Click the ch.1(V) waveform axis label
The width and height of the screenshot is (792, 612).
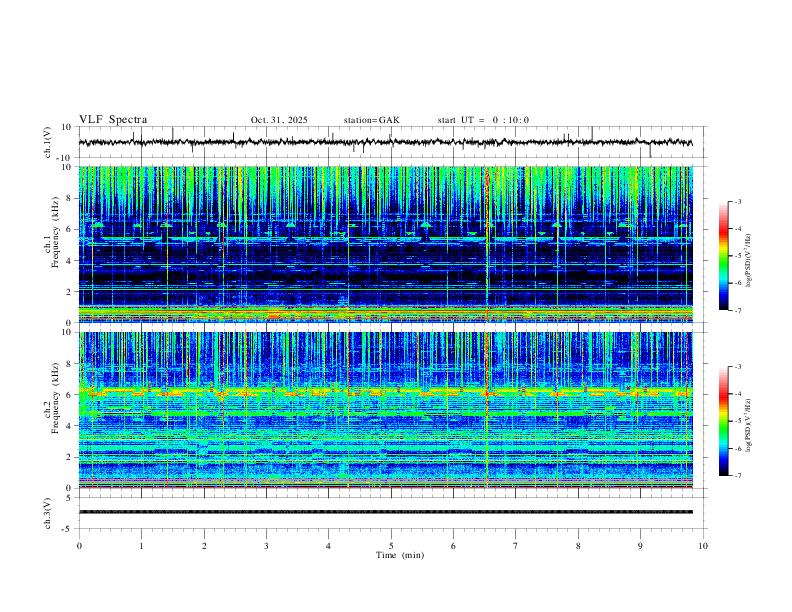click(48, 142)
